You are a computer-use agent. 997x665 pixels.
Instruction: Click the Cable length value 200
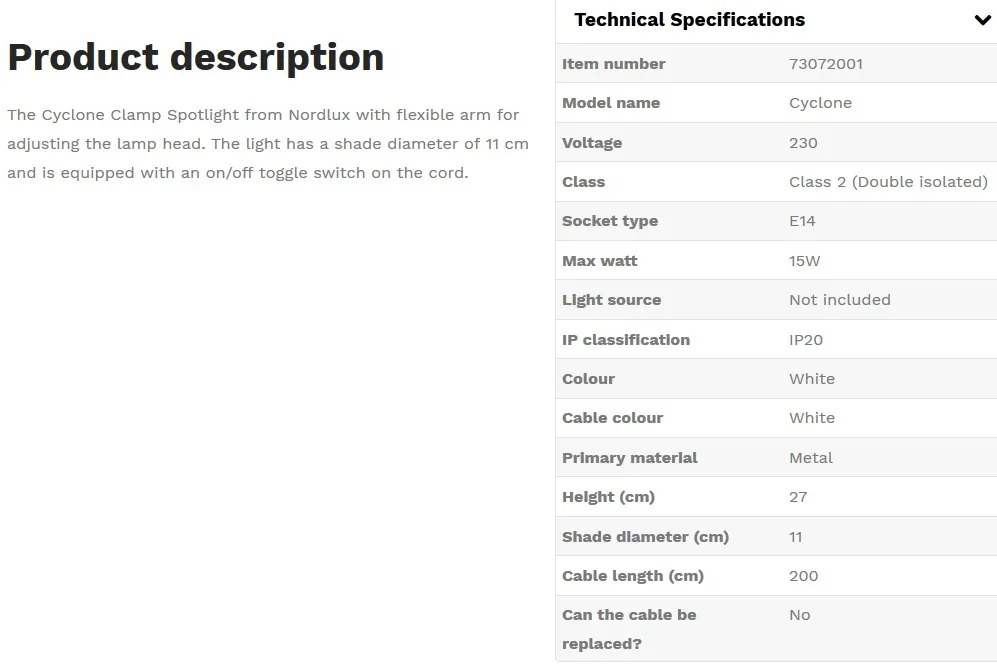[804, 576]
